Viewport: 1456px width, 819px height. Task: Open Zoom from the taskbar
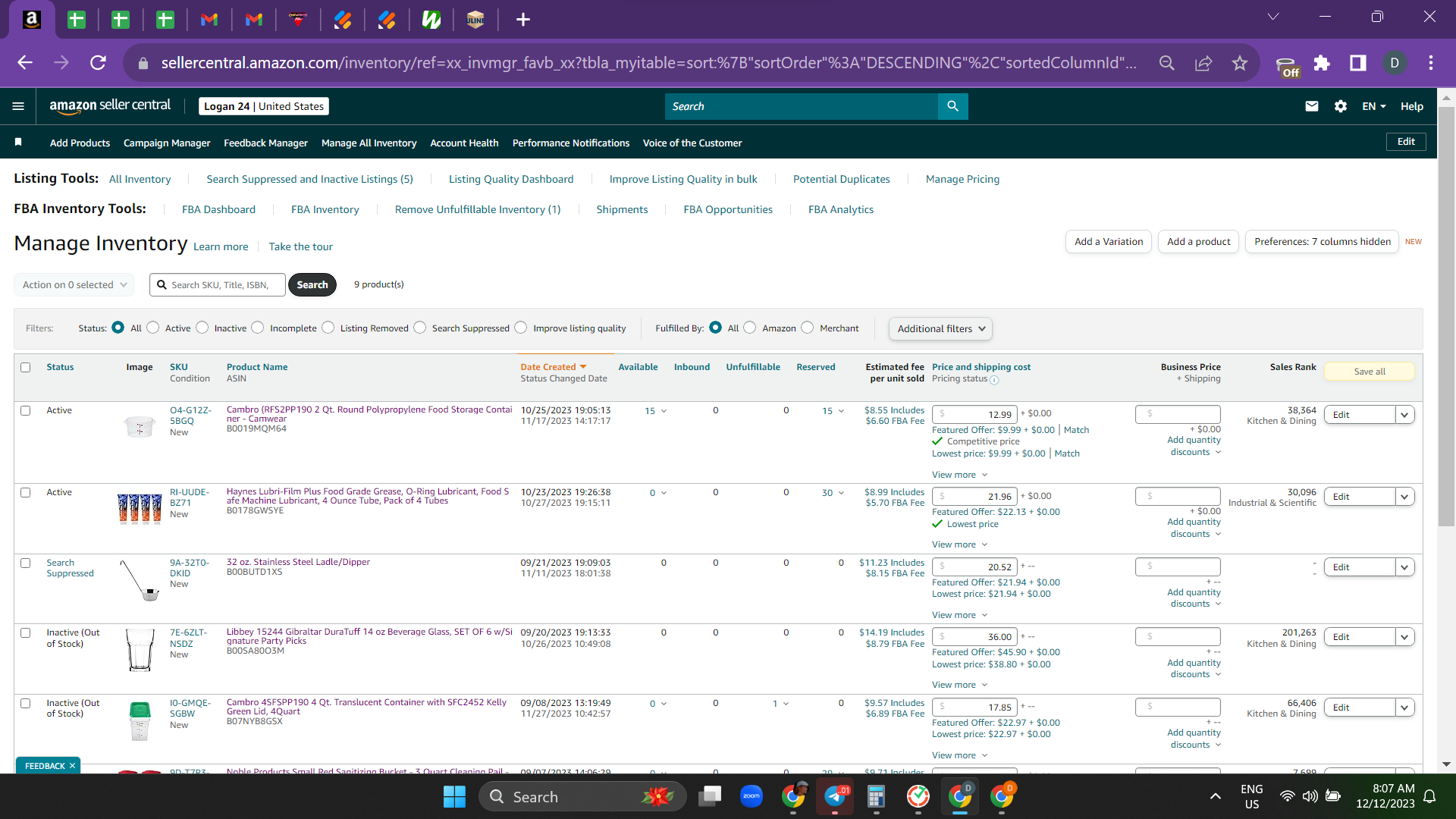[x=752, y=796]
